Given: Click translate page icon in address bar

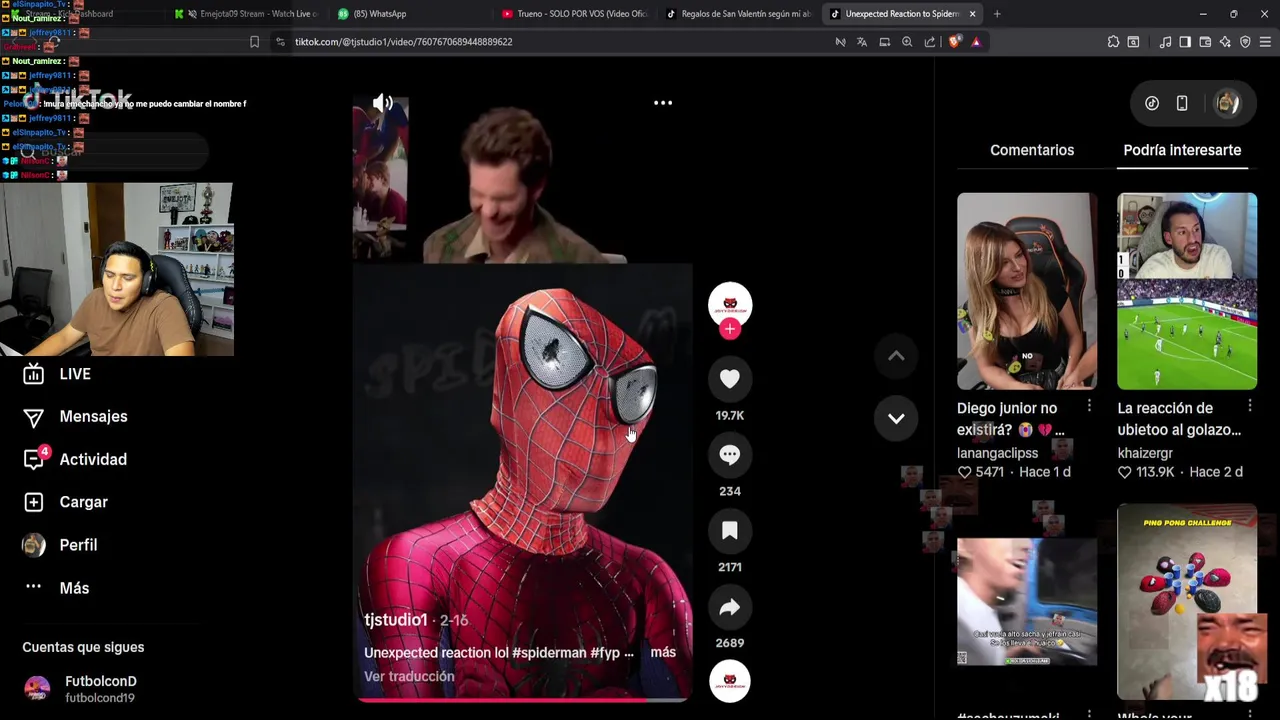Looking at the screenshot, I should coord(862,42).
